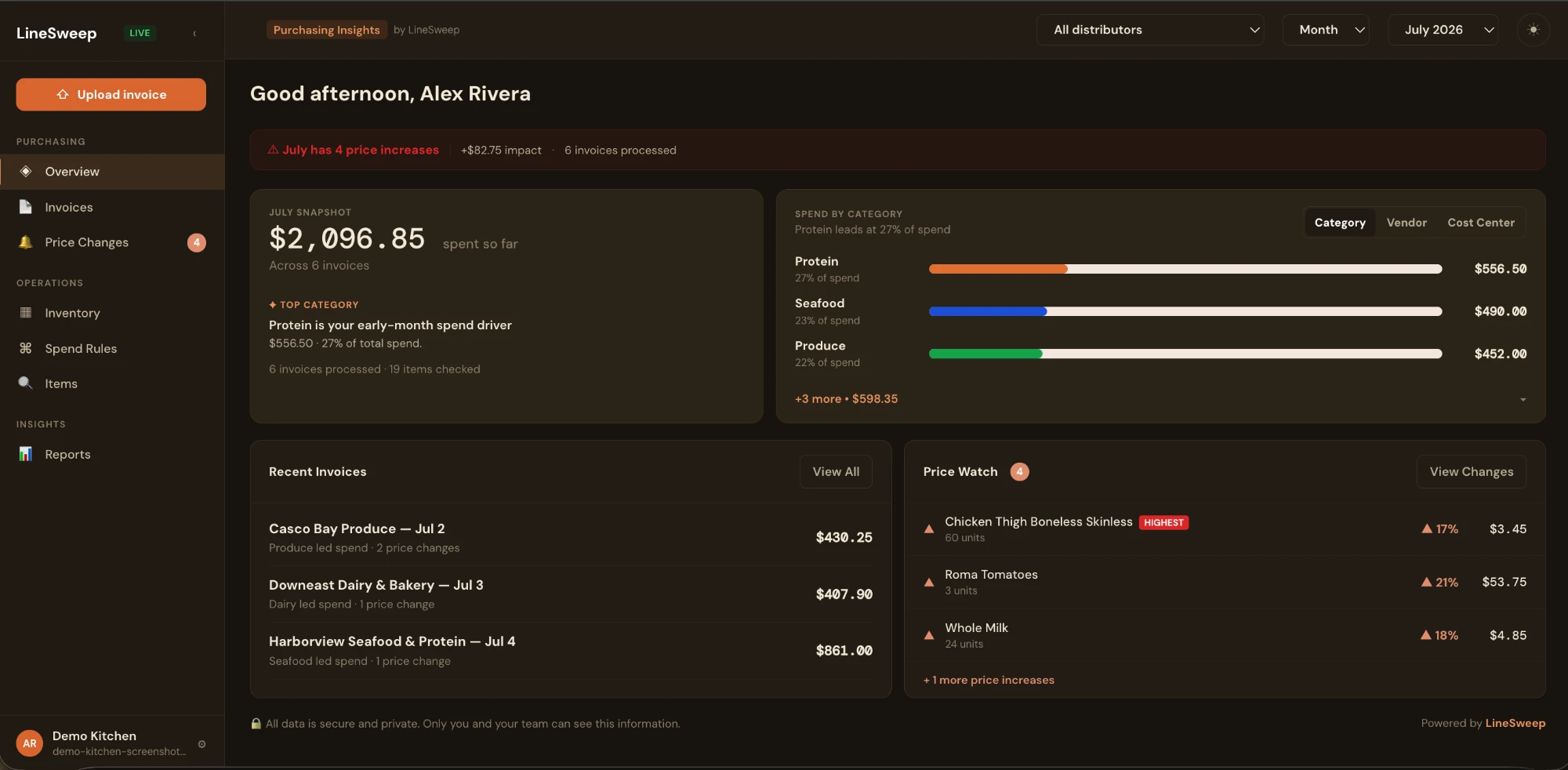Open the All distributors dropdown
1568x770 pixels.
point(1150,30)
